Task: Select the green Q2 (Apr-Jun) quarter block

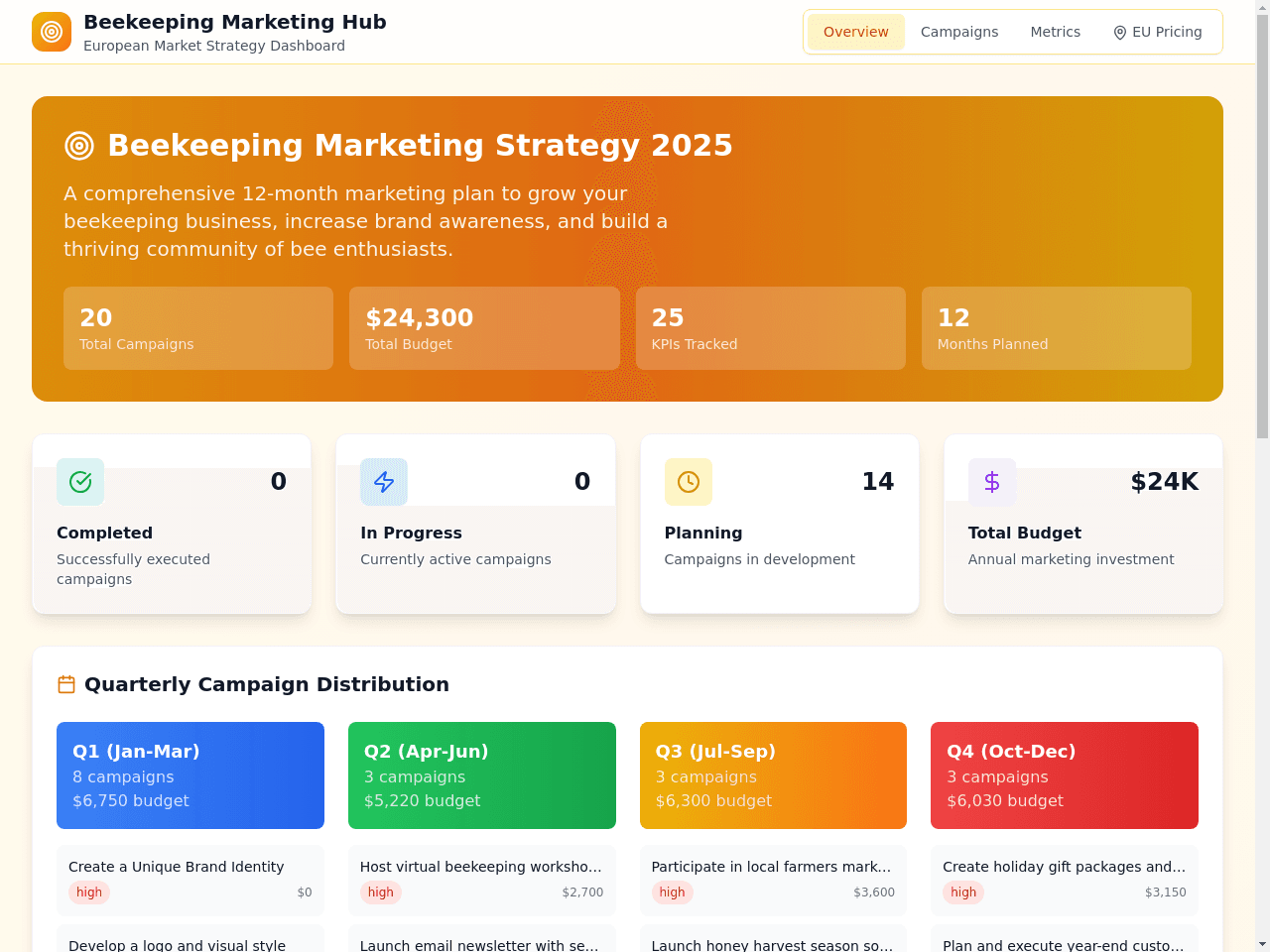Action: [482, 775]
